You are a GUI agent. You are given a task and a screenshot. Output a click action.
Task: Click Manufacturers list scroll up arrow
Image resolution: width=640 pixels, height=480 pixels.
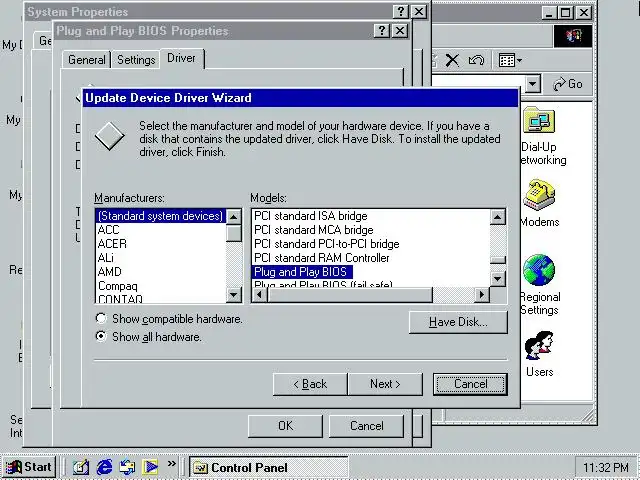(234, 217)
